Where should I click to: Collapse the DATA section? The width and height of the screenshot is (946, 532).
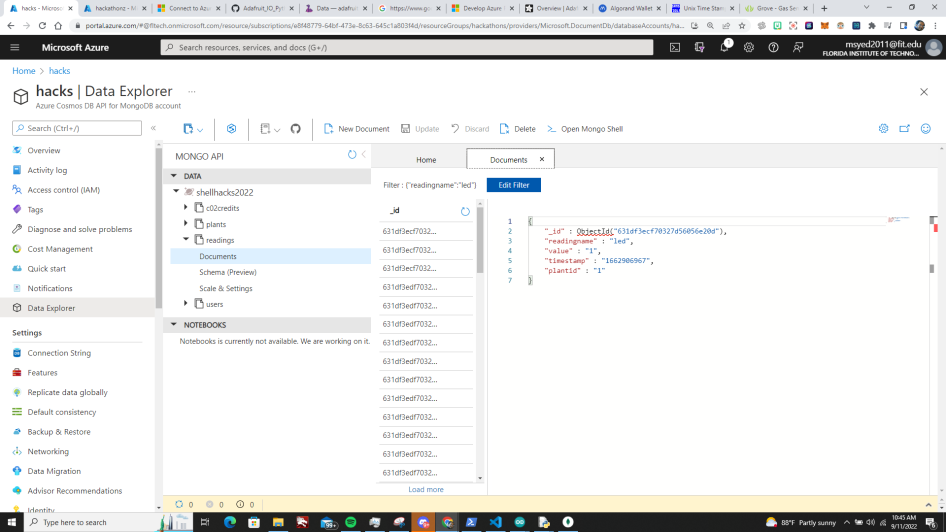click(x=174, y=176)
